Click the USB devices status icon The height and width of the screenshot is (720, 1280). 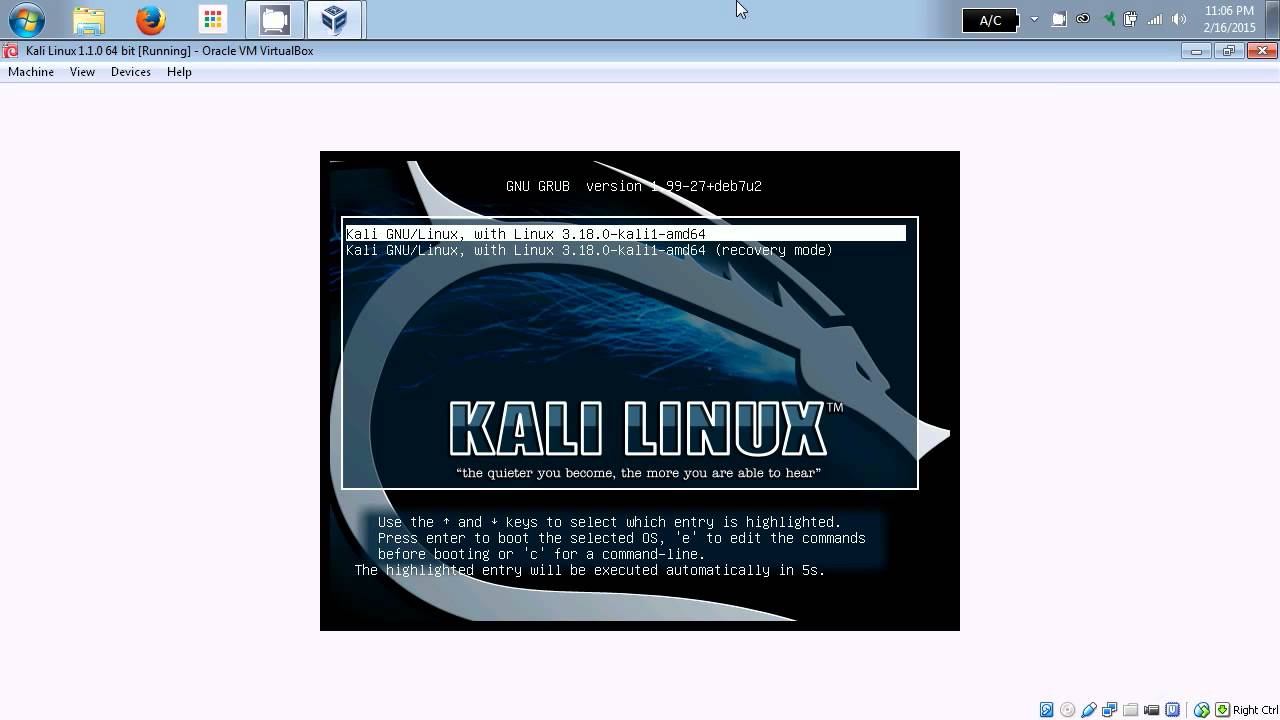(1089, 710)
